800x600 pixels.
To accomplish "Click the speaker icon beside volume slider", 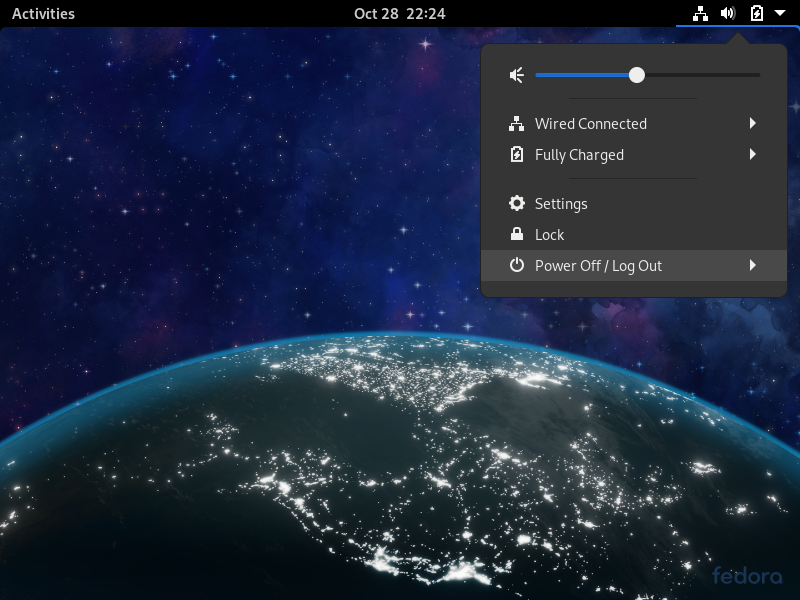I will point(517,75).
